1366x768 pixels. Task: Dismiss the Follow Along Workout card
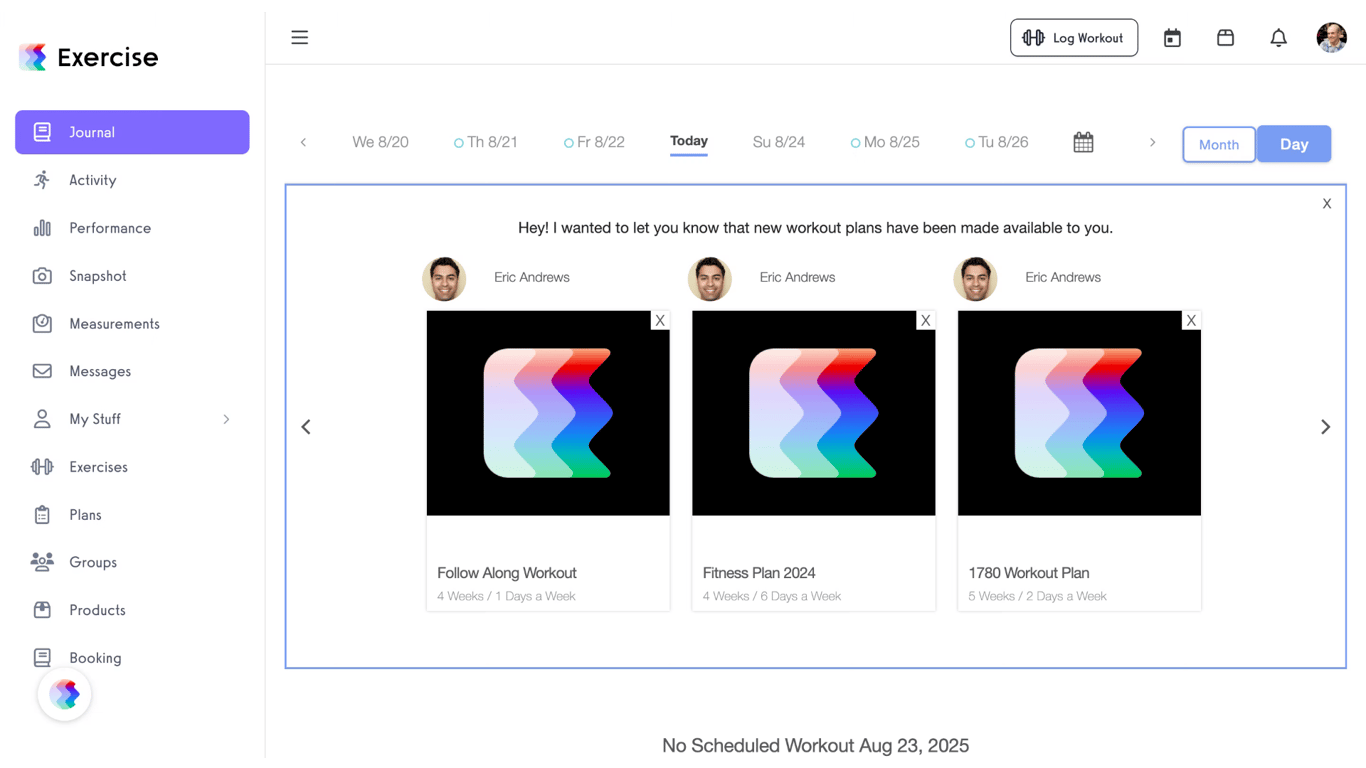pos(660,321)
